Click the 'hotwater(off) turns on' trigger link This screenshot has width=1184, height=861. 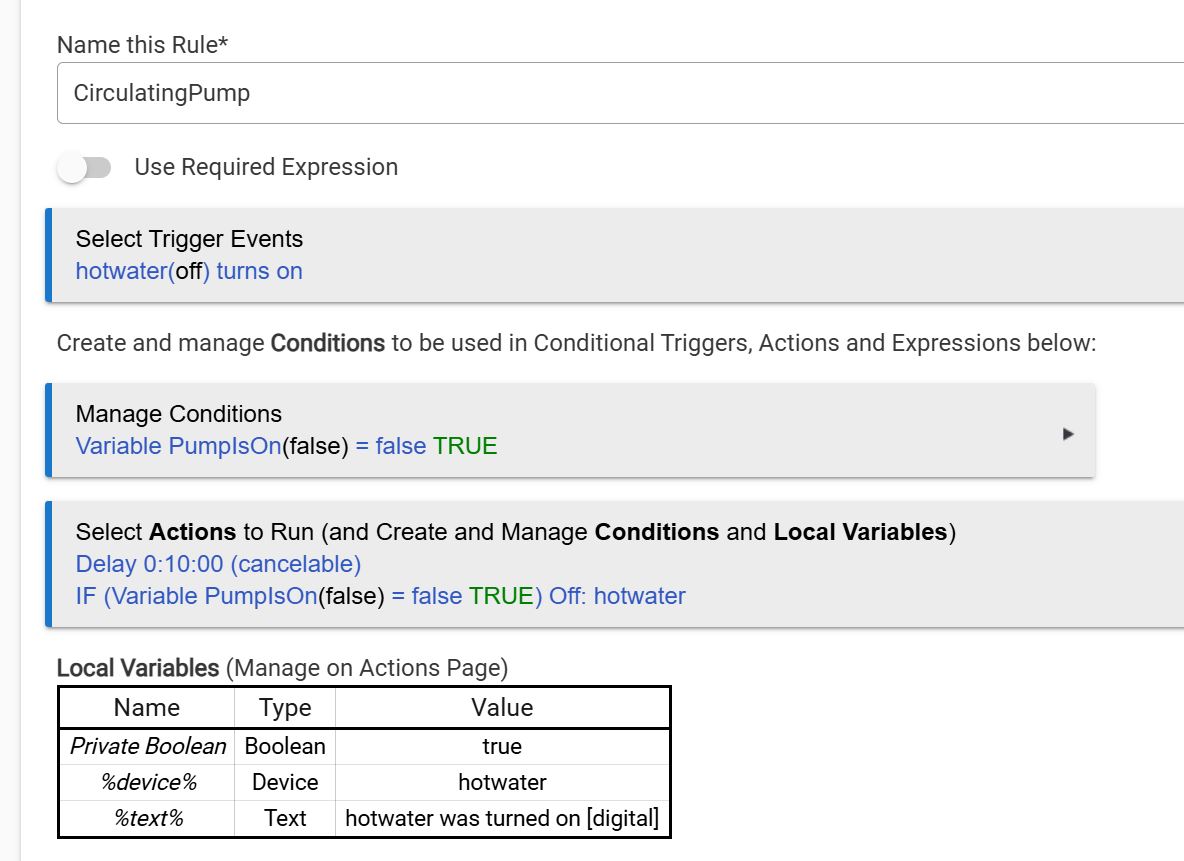pos(189,271)
